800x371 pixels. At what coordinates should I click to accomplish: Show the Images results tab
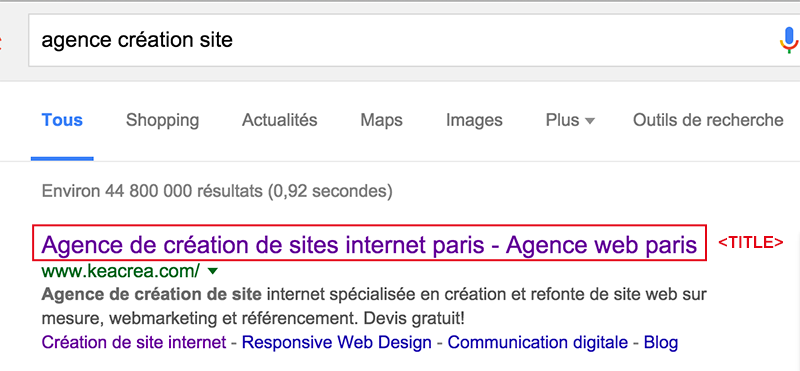point(474,120)
